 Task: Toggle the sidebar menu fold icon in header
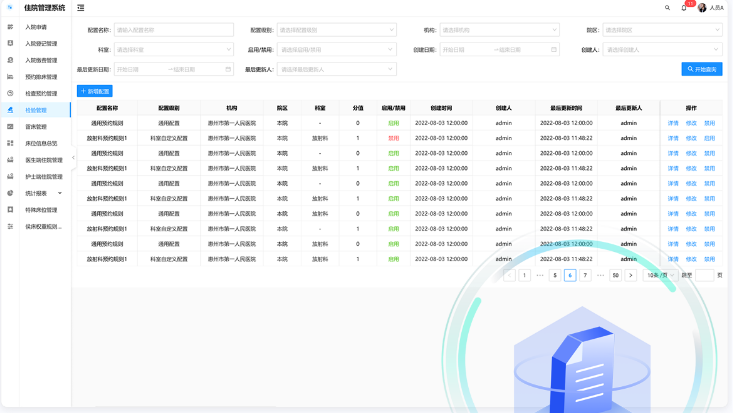tap(81, 7)
